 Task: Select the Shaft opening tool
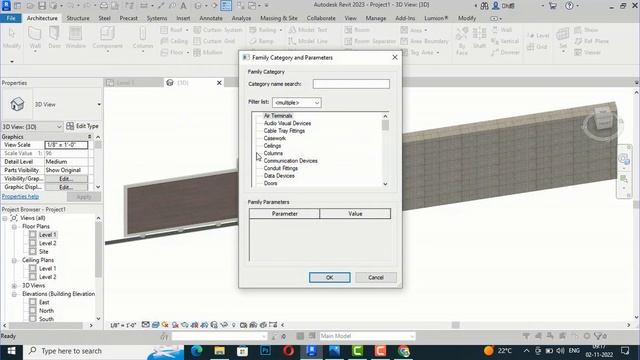(479, 38)
